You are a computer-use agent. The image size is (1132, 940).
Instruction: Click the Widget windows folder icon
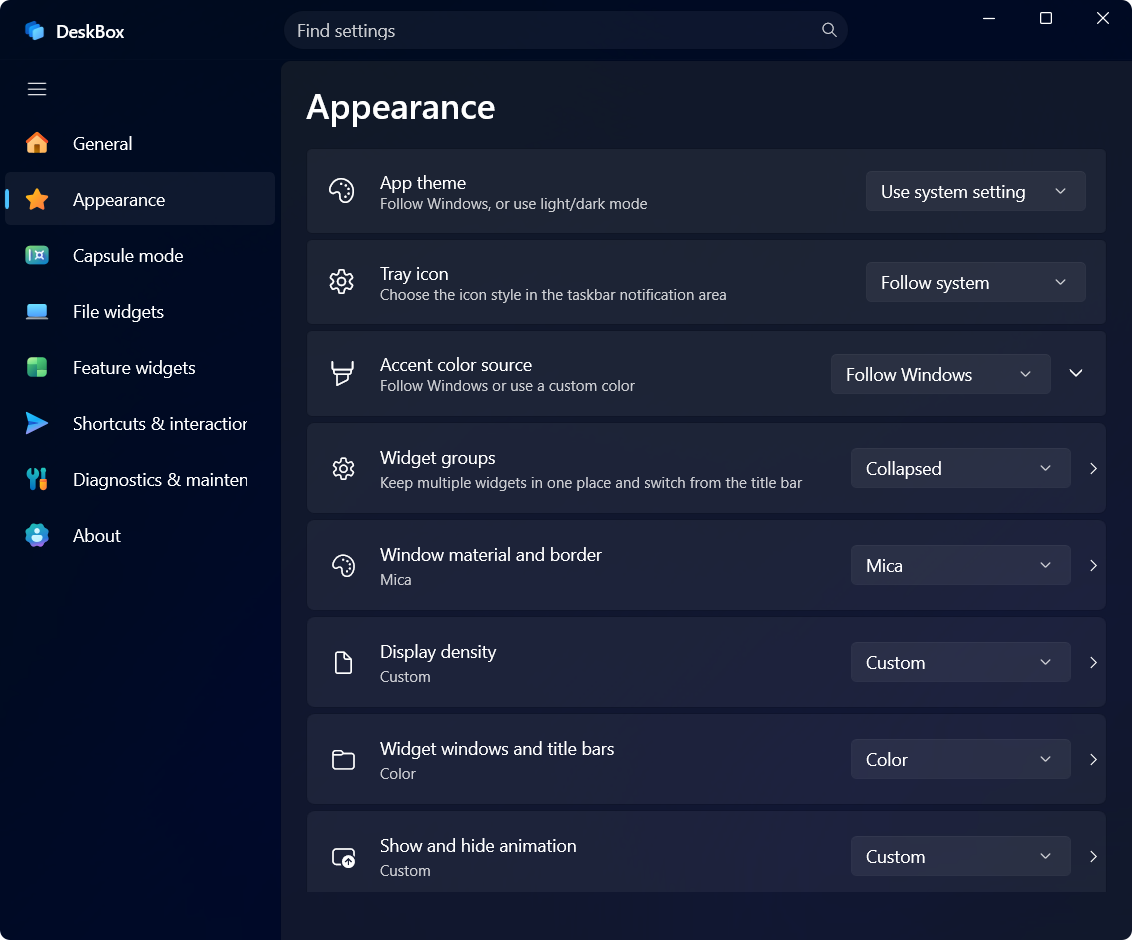point(343,760)
